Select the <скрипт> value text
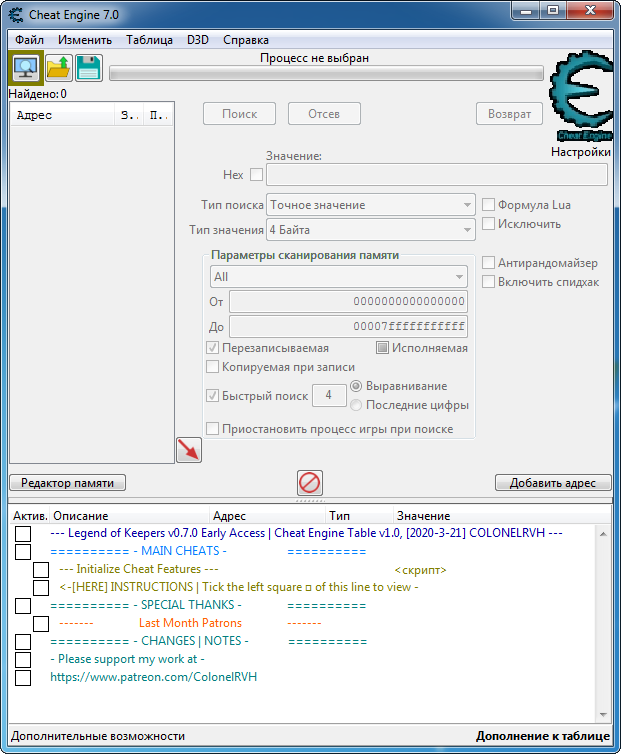The image size is (621, 754). pos(420,570)
